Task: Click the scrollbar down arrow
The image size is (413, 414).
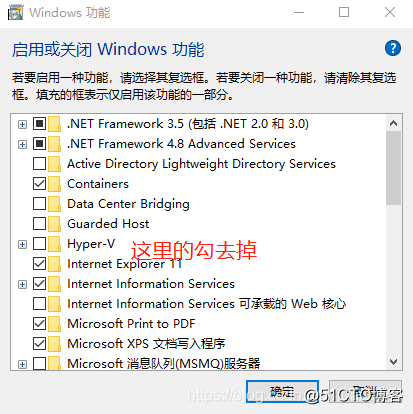Action: [x=393, y=362]
